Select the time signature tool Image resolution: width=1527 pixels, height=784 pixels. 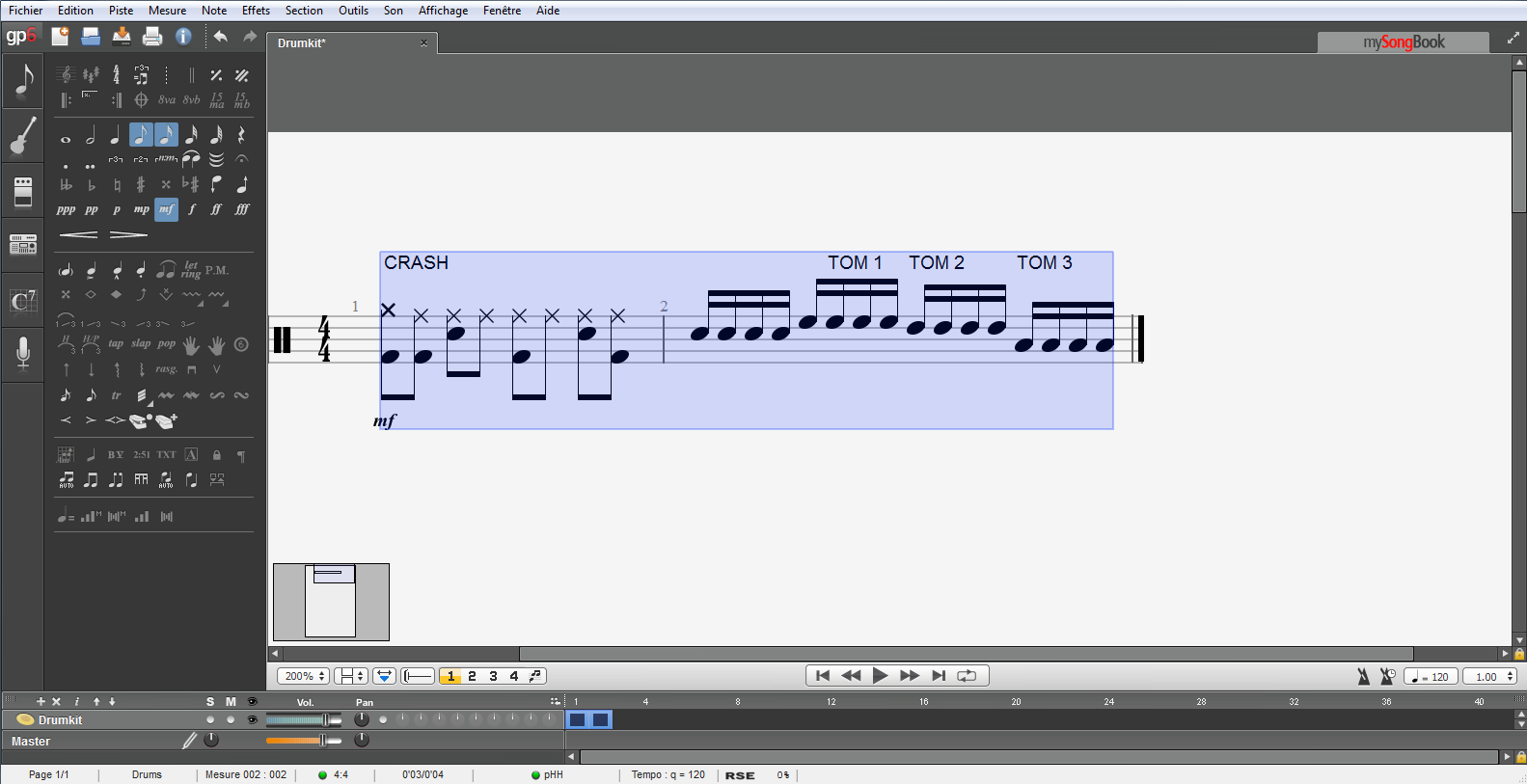[x=116, y=75]
